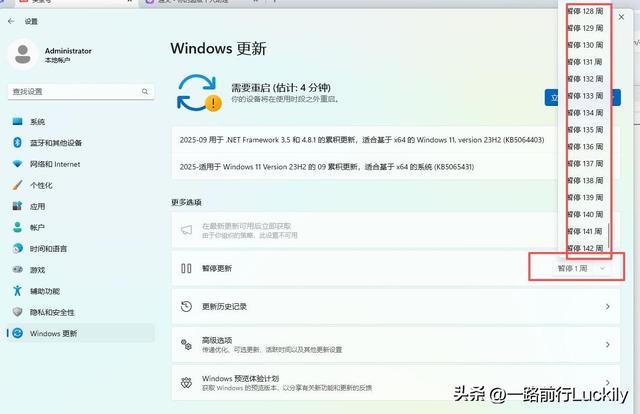
Task: Choose 暂停 136 周 from list
Action: click(585, 147)
